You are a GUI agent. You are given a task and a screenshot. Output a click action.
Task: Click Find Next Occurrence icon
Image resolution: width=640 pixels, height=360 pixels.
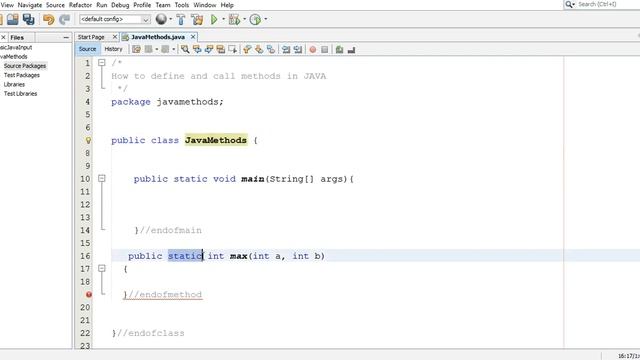pyautogui.click(x=209, y=49)
